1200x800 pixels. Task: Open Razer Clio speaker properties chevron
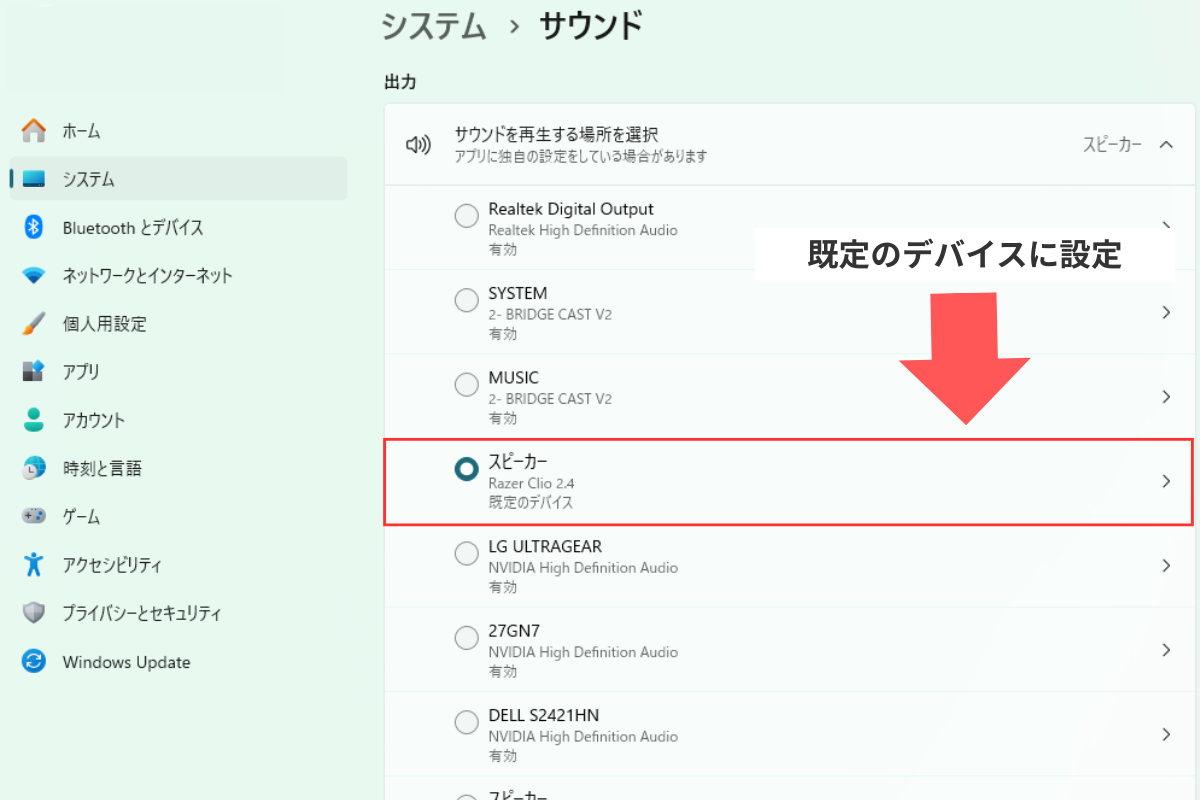point(1166,481)
